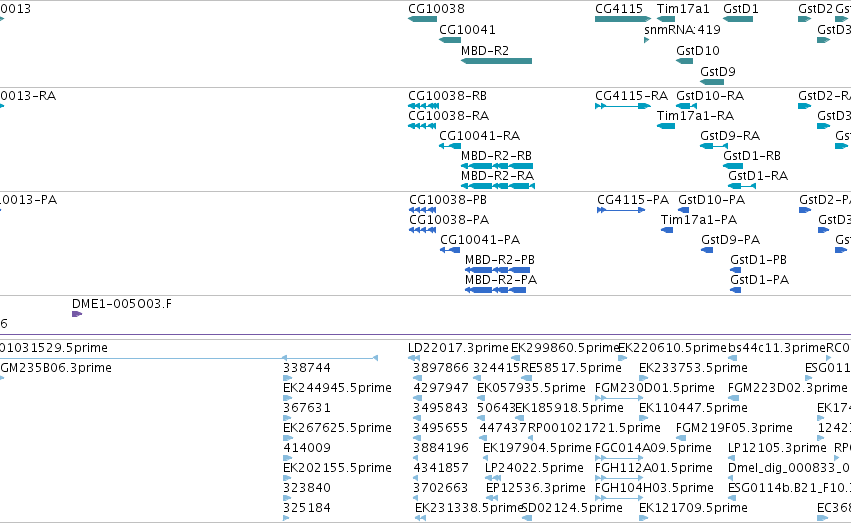Click EST EK197904.5prime
The height and width of the screenshot is (523, 851).
pos(537,449)
